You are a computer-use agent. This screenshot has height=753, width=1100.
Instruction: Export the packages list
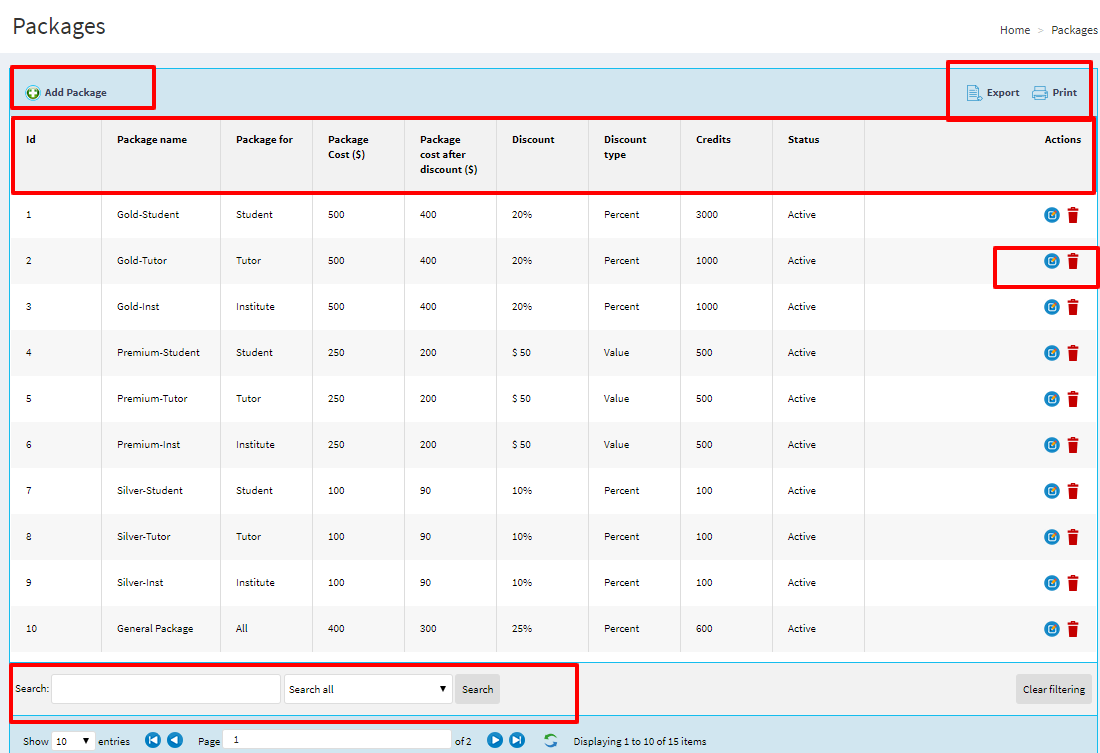(993, 93)
